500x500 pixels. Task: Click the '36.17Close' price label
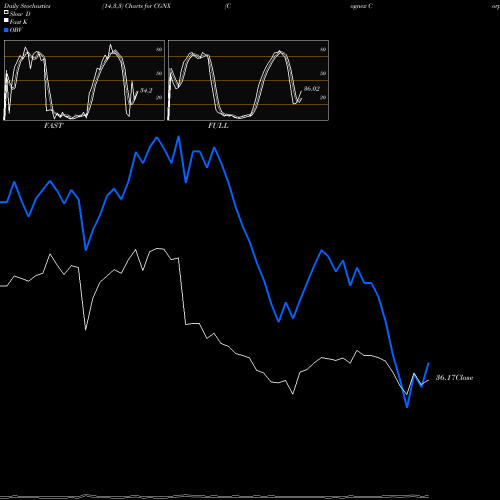pos(455,378)
